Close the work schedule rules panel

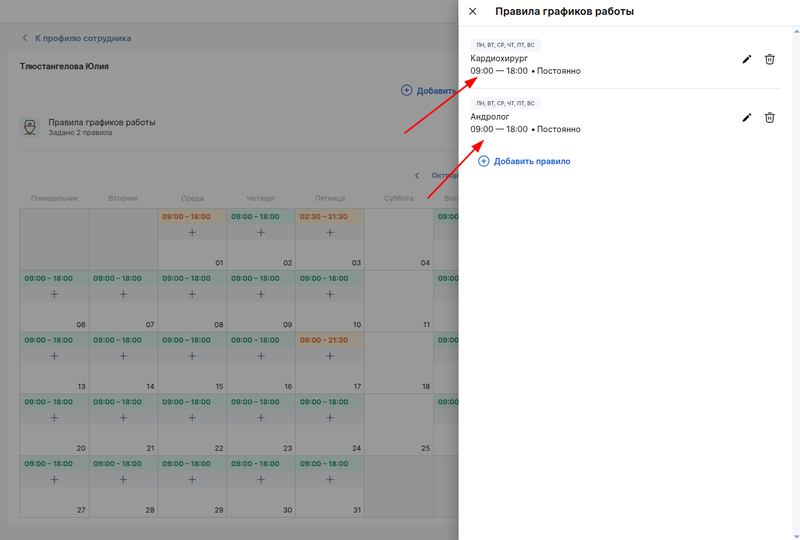[473, 12]
